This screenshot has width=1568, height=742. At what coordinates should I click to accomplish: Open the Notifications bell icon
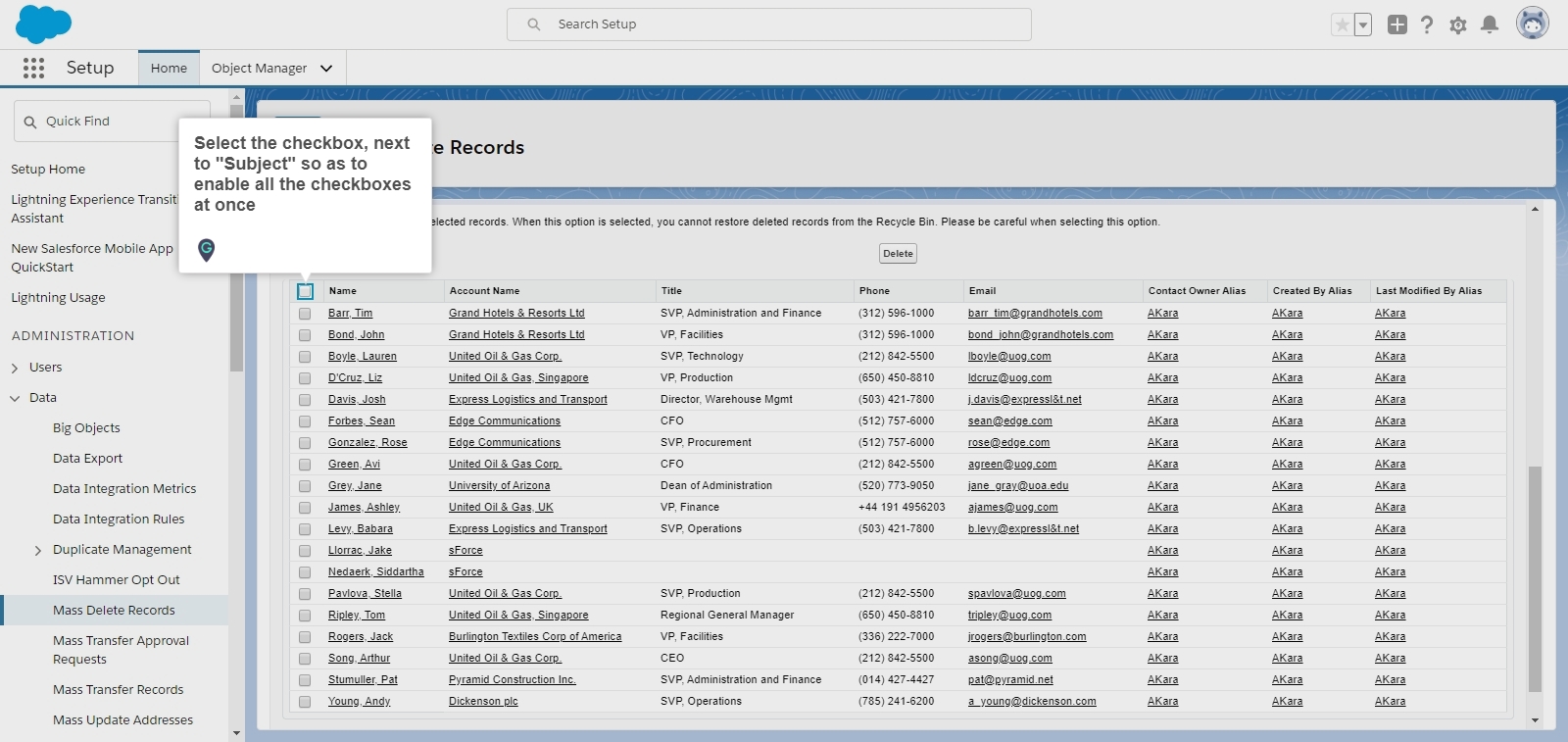[x=1490, y=25]
